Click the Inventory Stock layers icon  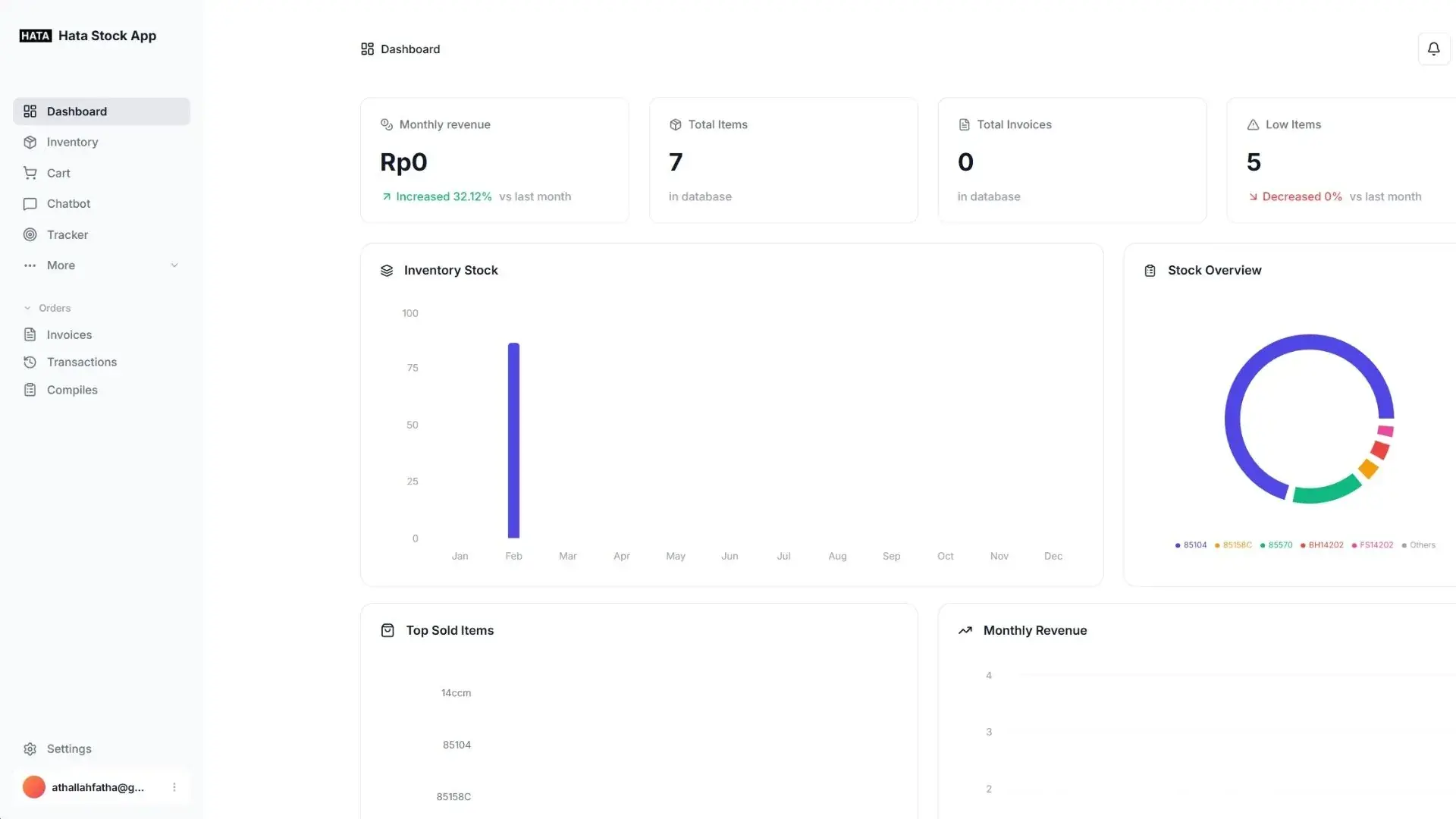(387, 271)
